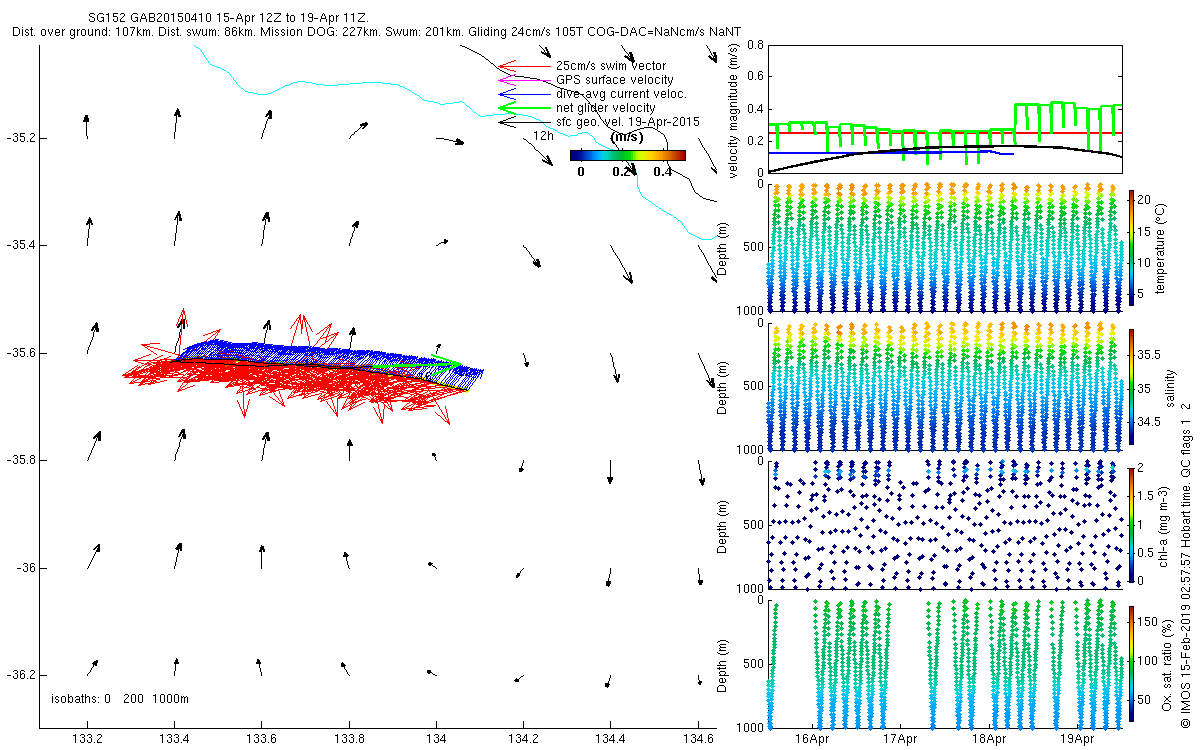Click the '133.6' longitude tick label
This screenshot has width=1200, height=750.
click(261, 739)
